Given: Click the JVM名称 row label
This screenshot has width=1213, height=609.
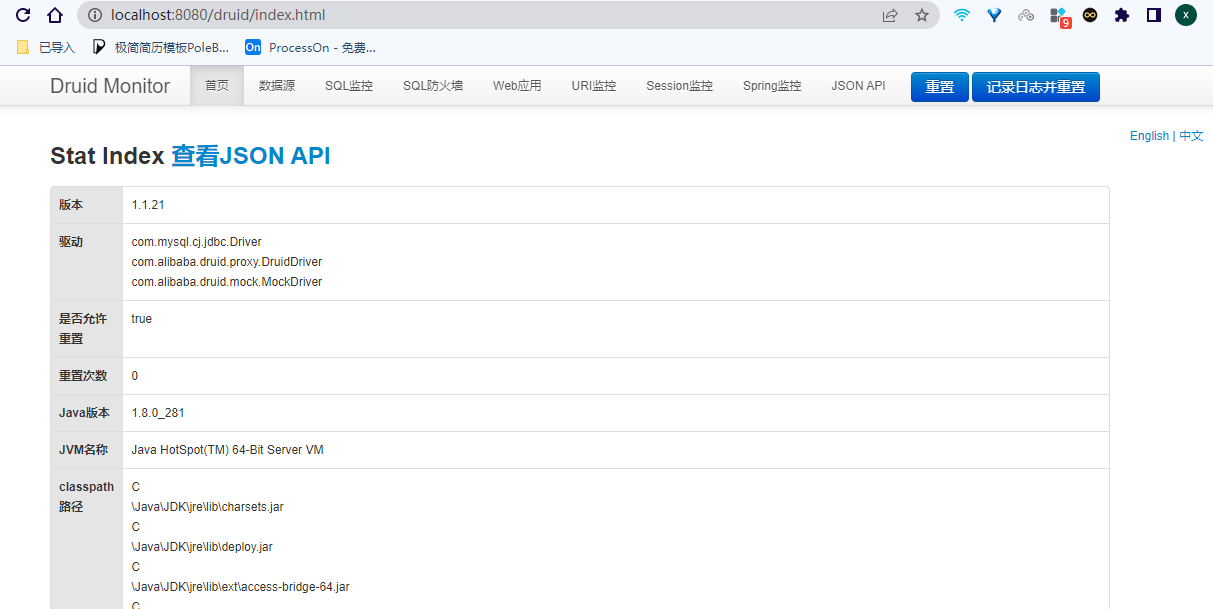Looking at the screenshot, I should click(x=83, y=450).
